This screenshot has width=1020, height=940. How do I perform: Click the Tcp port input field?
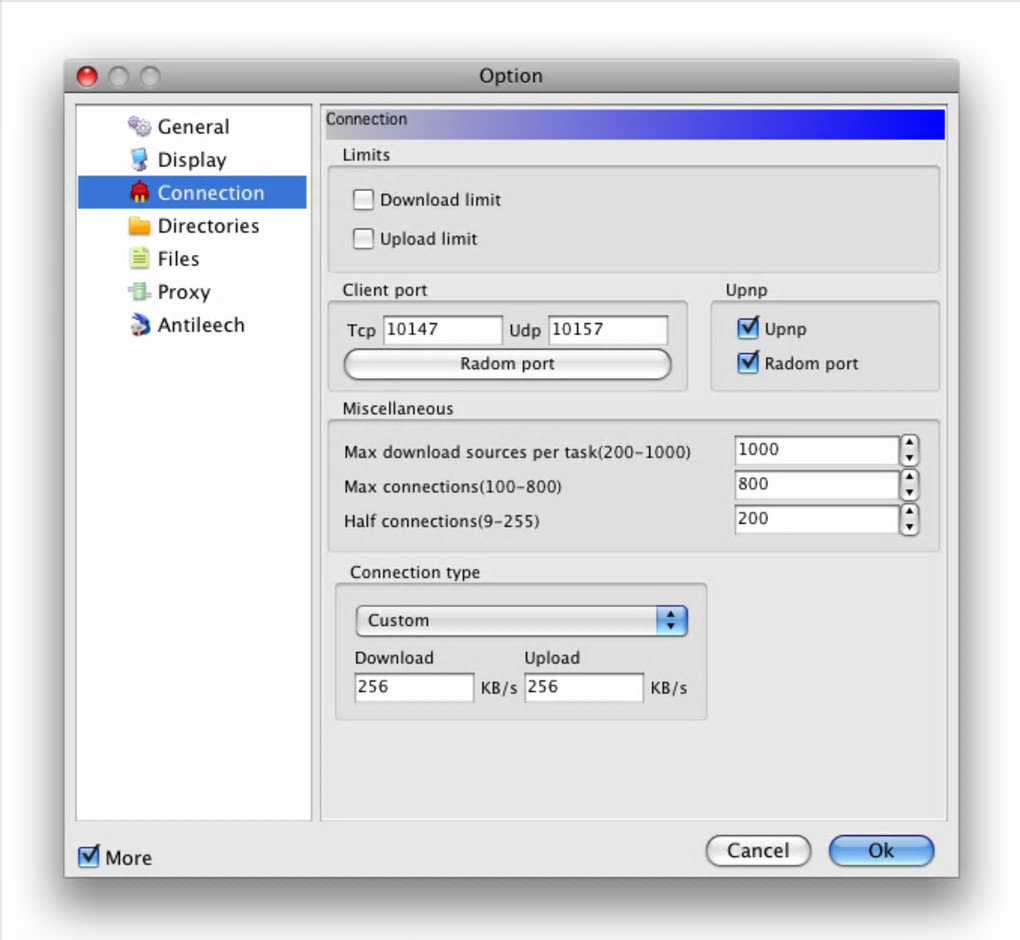pos(442,329)
